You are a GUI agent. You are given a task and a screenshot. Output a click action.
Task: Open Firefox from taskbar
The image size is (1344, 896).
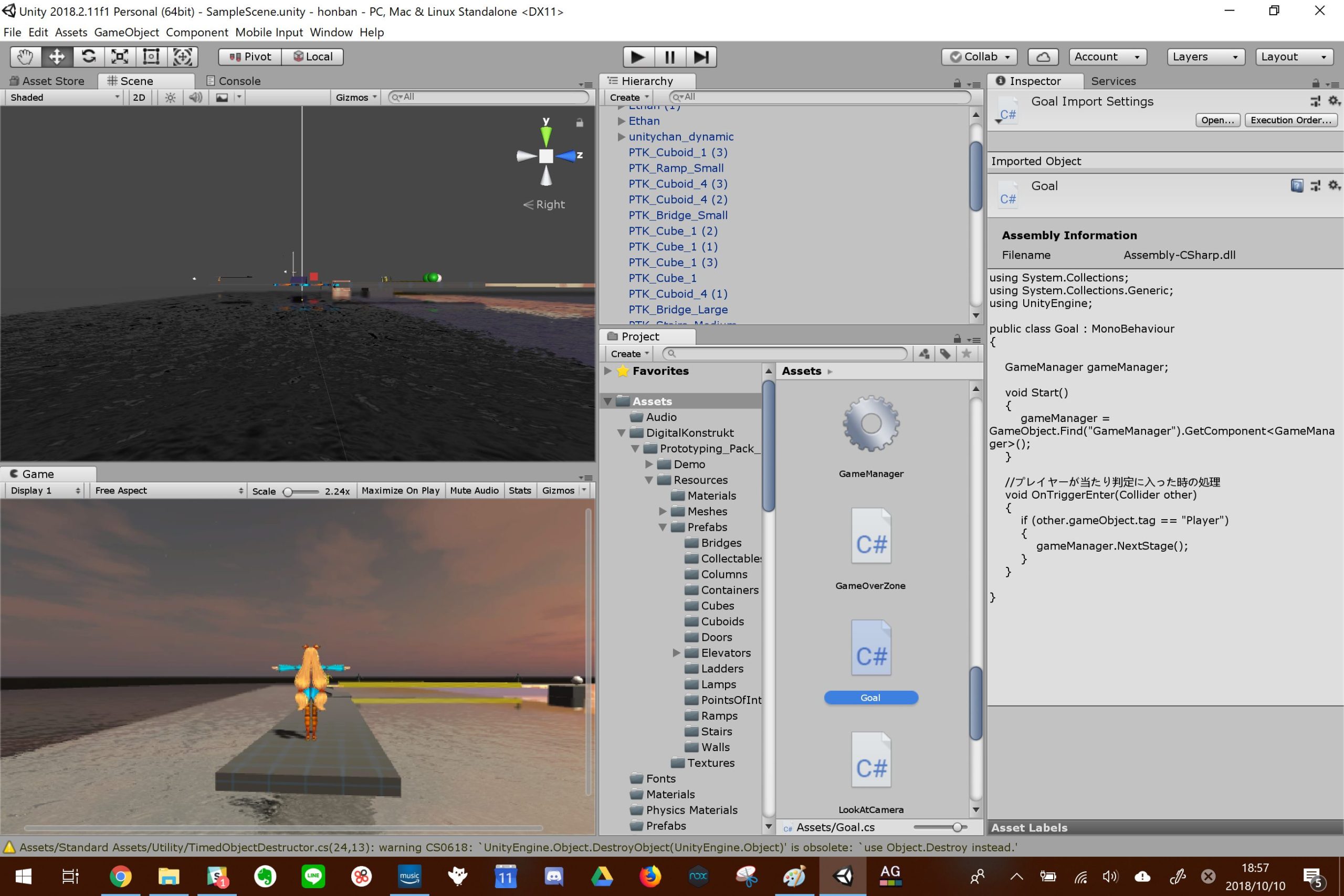click(650, 876)
